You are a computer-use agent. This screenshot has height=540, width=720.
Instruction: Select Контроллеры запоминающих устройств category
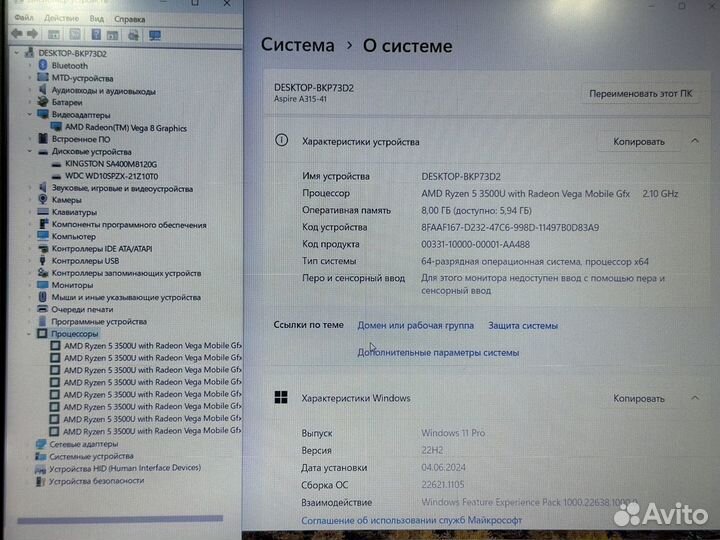click(x=126, y=273)
